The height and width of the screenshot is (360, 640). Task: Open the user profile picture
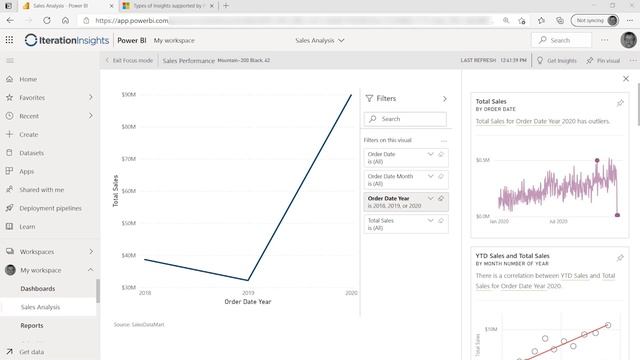click(x=628, y=40)
